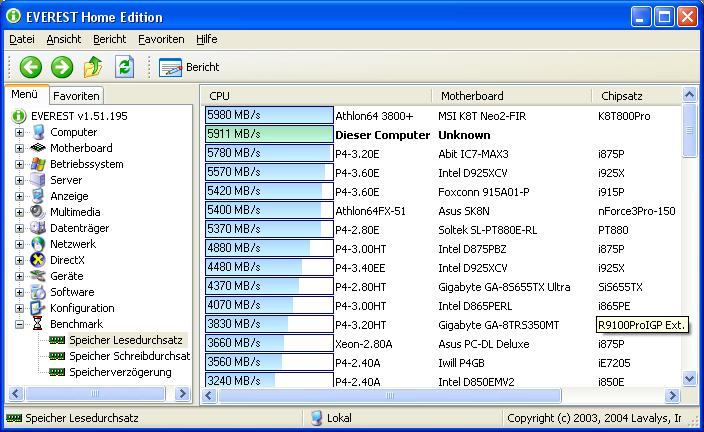
Task: Click the 5980 MB/s Athlon64 3800+ bar
Action: tap(269, 115)
